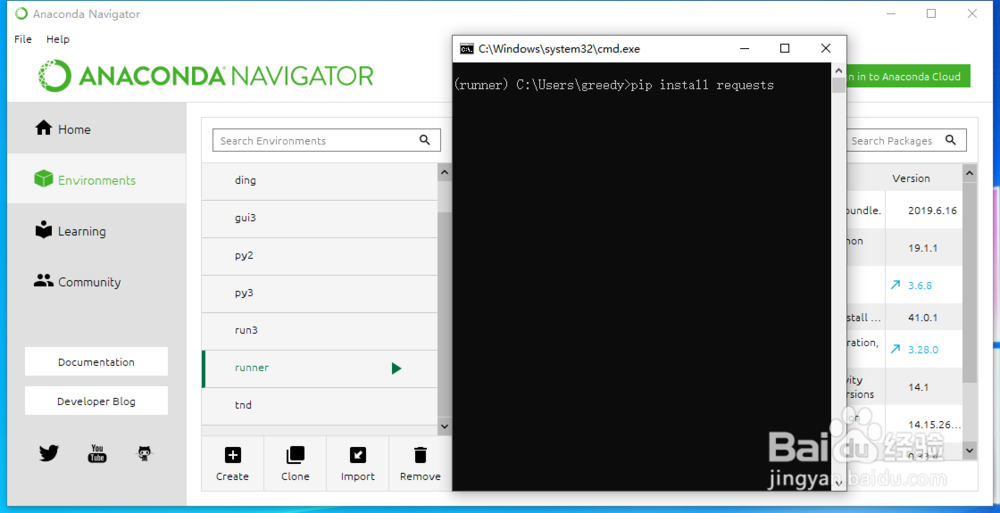Open the Documentation button
Screen dimensions: 1000x513
tap(96, 362)
